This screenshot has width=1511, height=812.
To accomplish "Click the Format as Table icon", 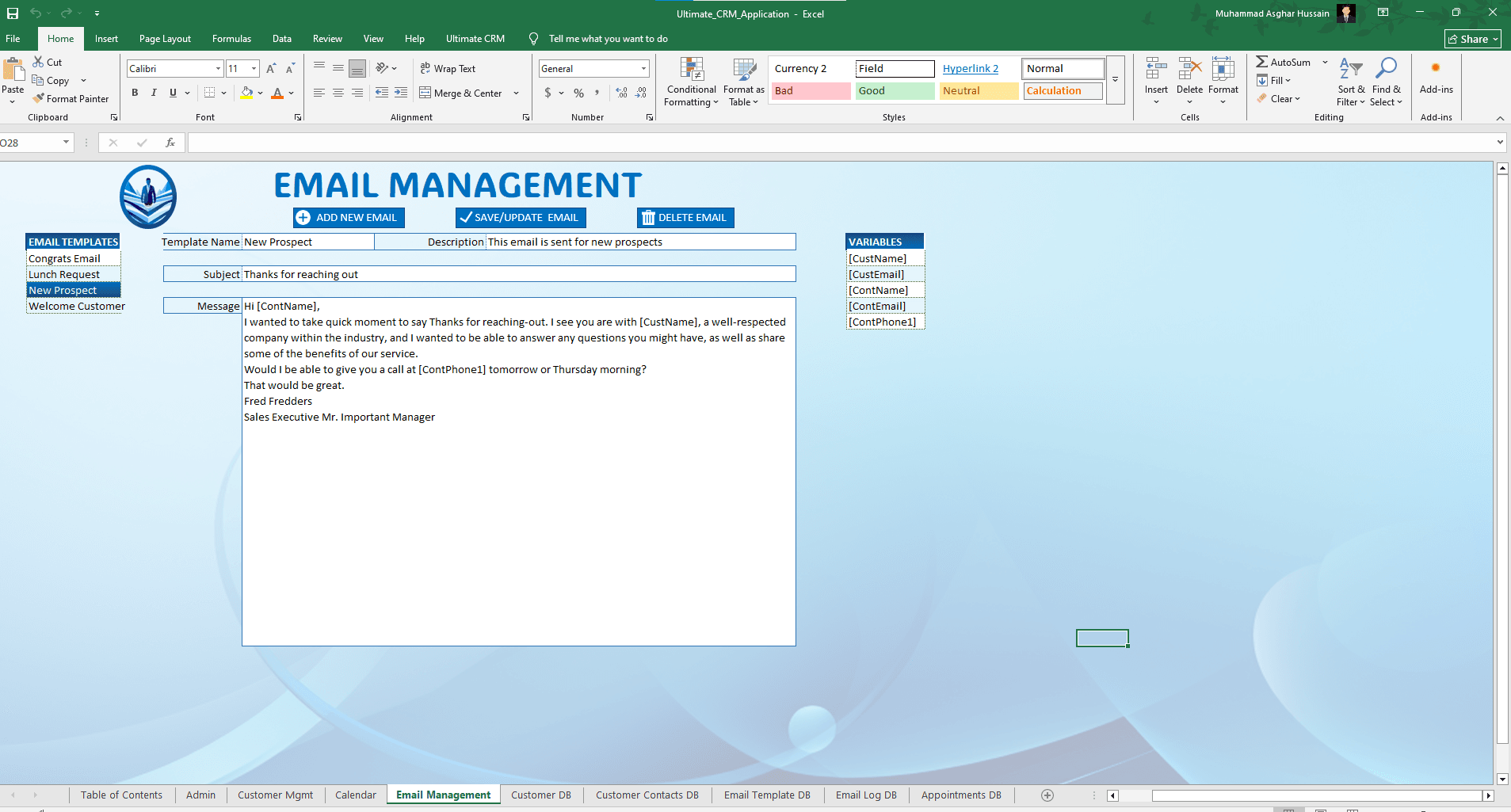I will [x=743, y=71].
